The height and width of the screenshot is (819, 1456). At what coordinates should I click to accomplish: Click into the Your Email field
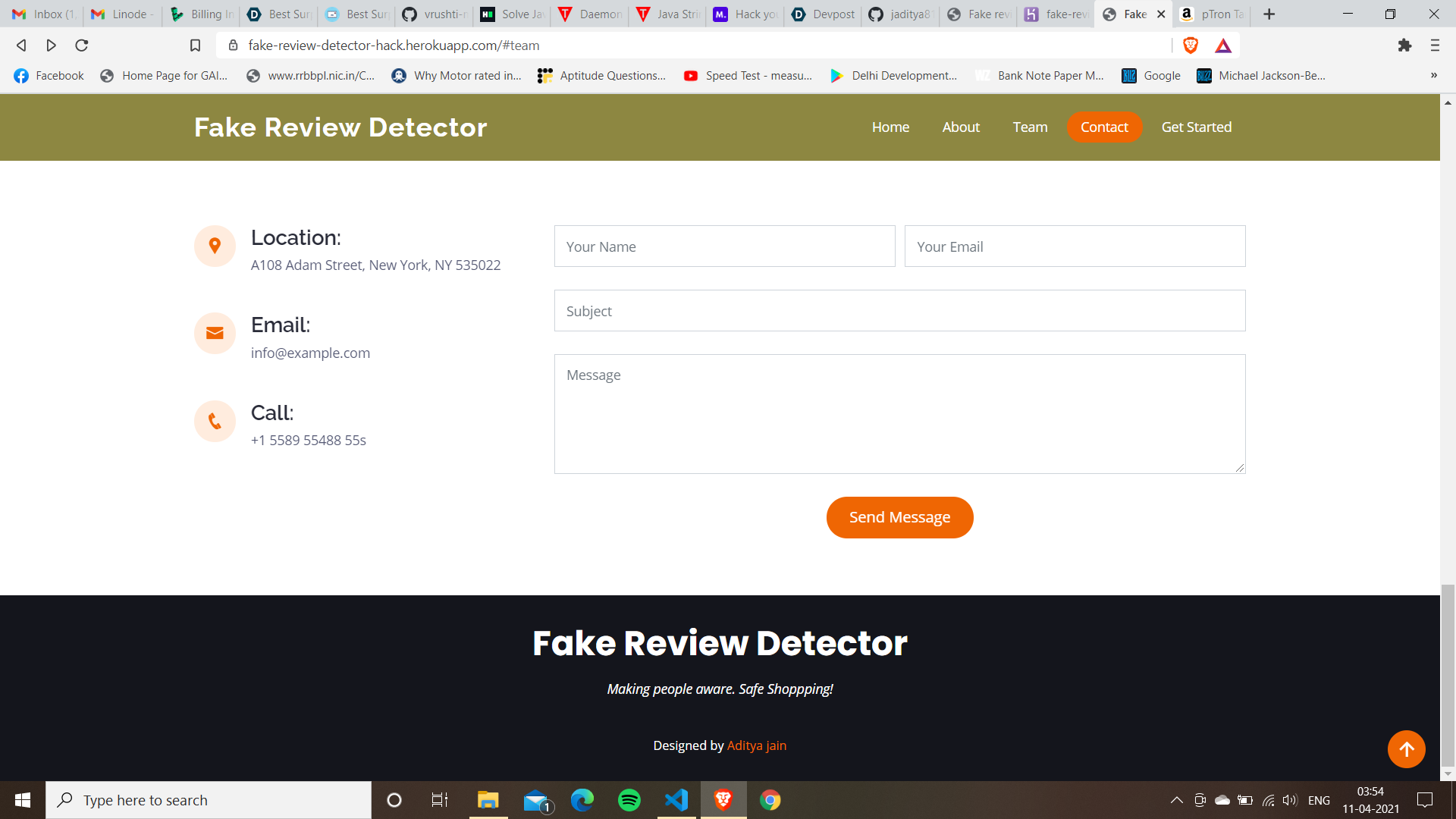click(x=1075, y=246)
